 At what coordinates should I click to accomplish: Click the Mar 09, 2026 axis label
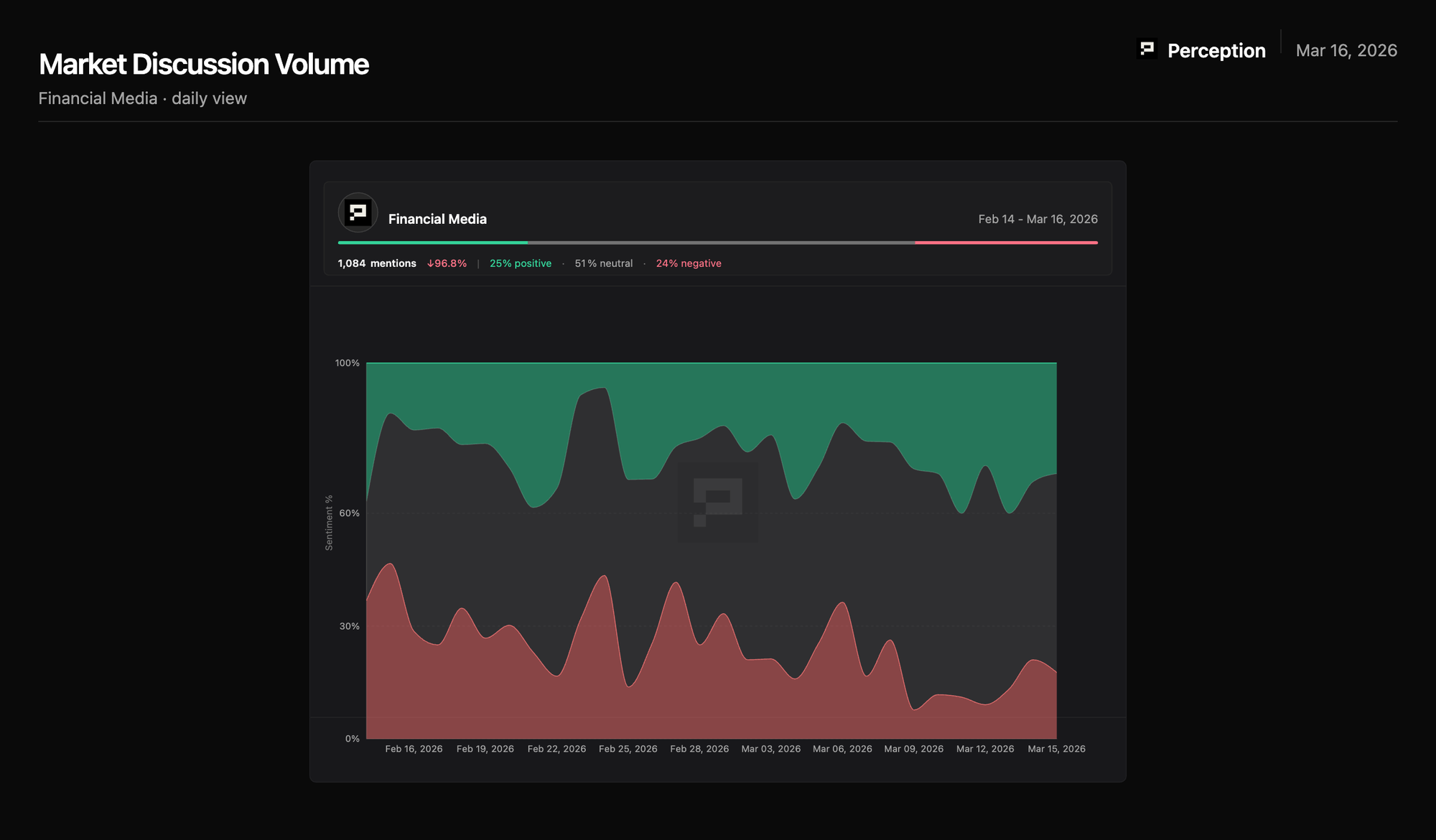point(913,749)
